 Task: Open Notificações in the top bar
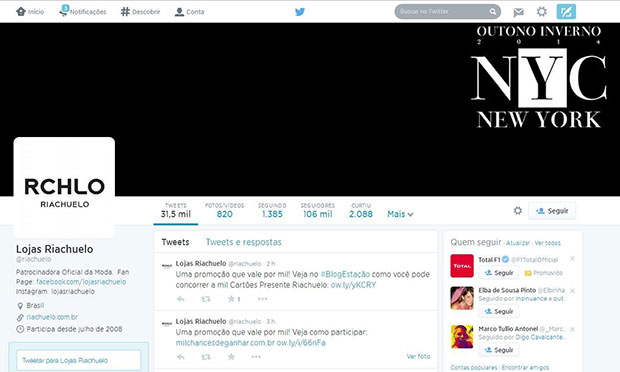click(83, 11)
